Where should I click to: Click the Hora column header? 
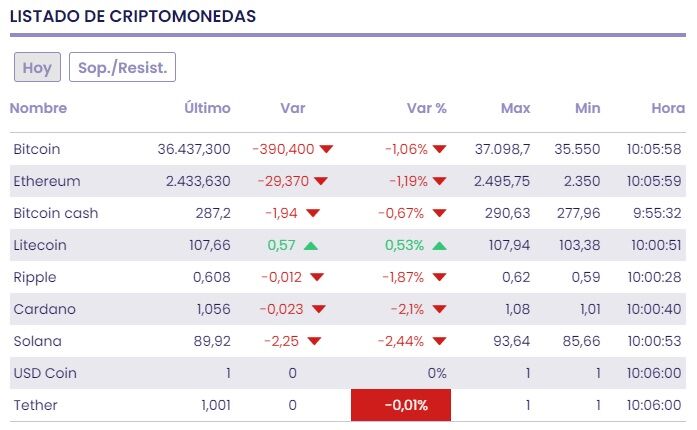668,108
